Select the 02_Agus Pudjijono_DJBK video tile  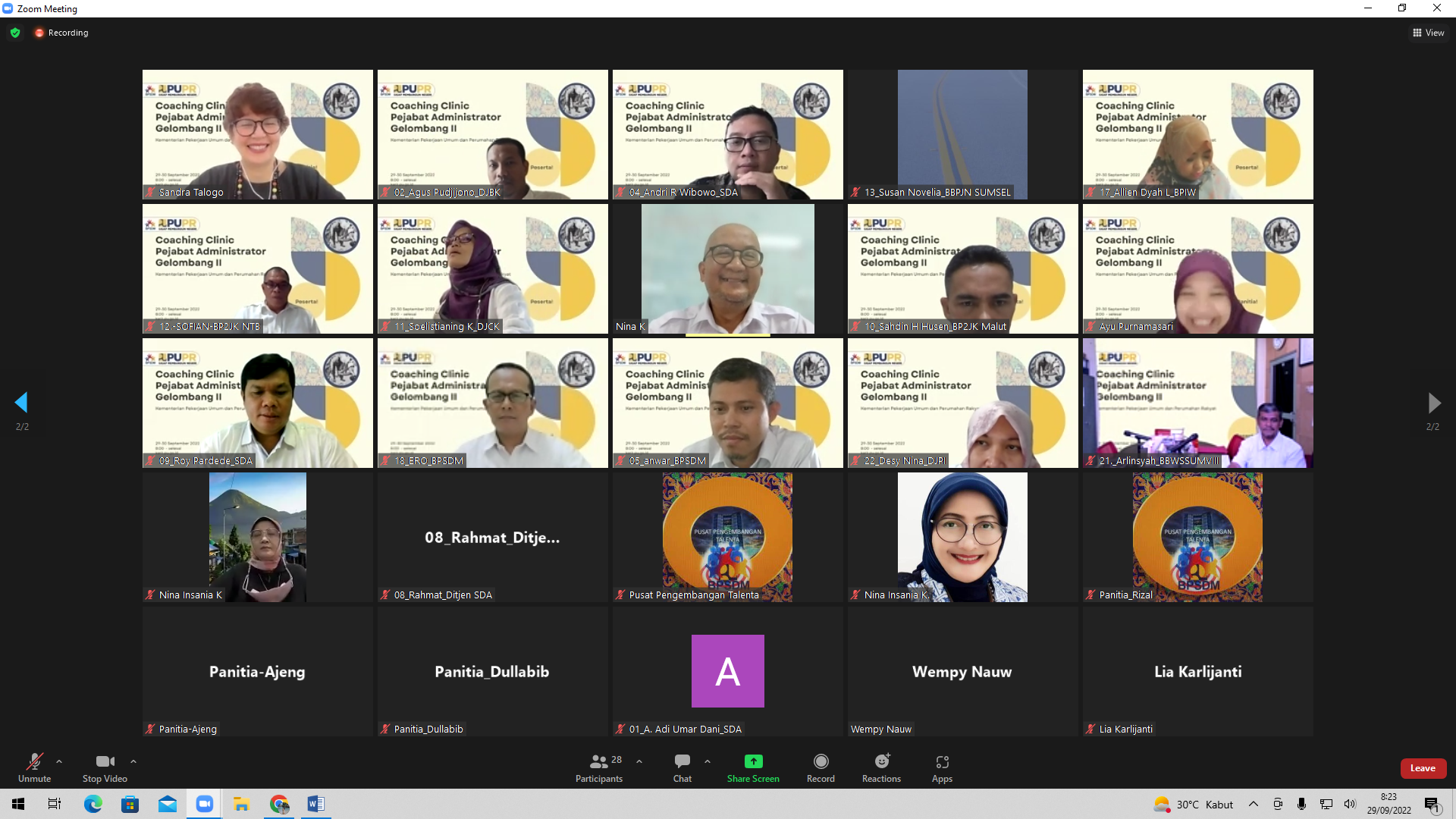point(493,134)
